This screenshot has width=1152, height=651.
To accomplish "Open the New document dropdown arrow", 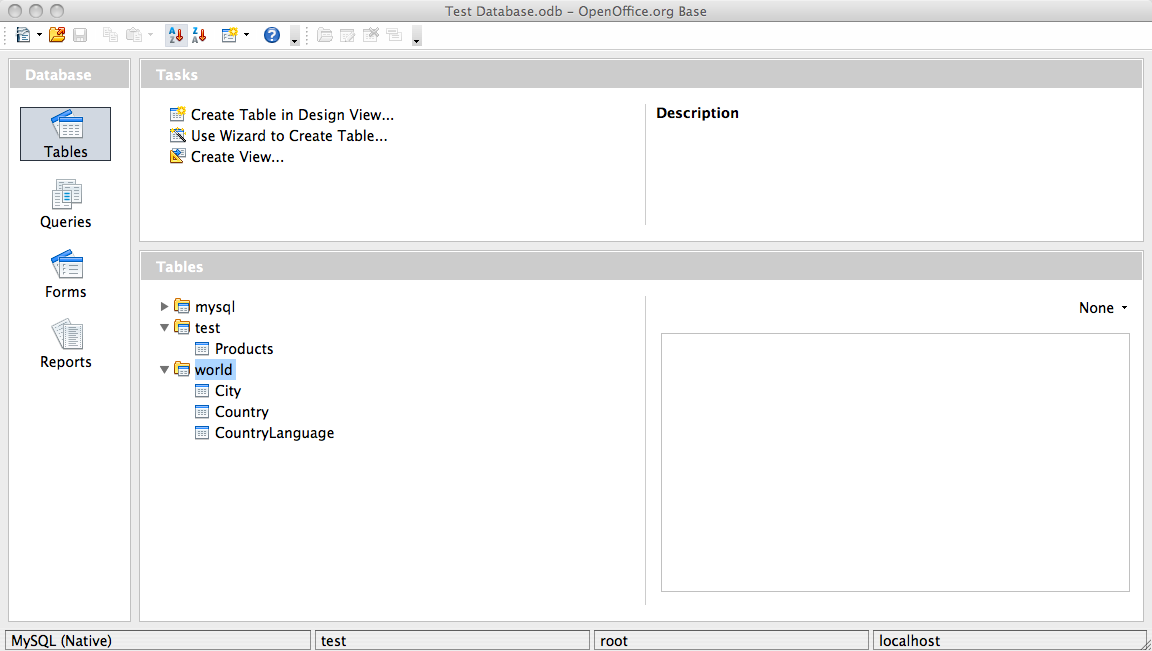I will (x=39, y=35).
